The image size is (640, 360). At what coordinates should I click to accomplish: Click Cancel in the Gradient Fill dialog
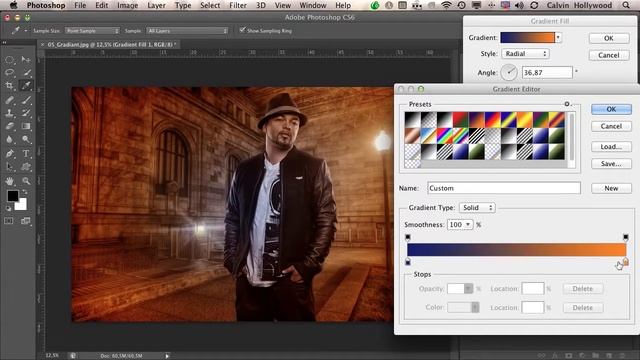[x=609, y=55]
